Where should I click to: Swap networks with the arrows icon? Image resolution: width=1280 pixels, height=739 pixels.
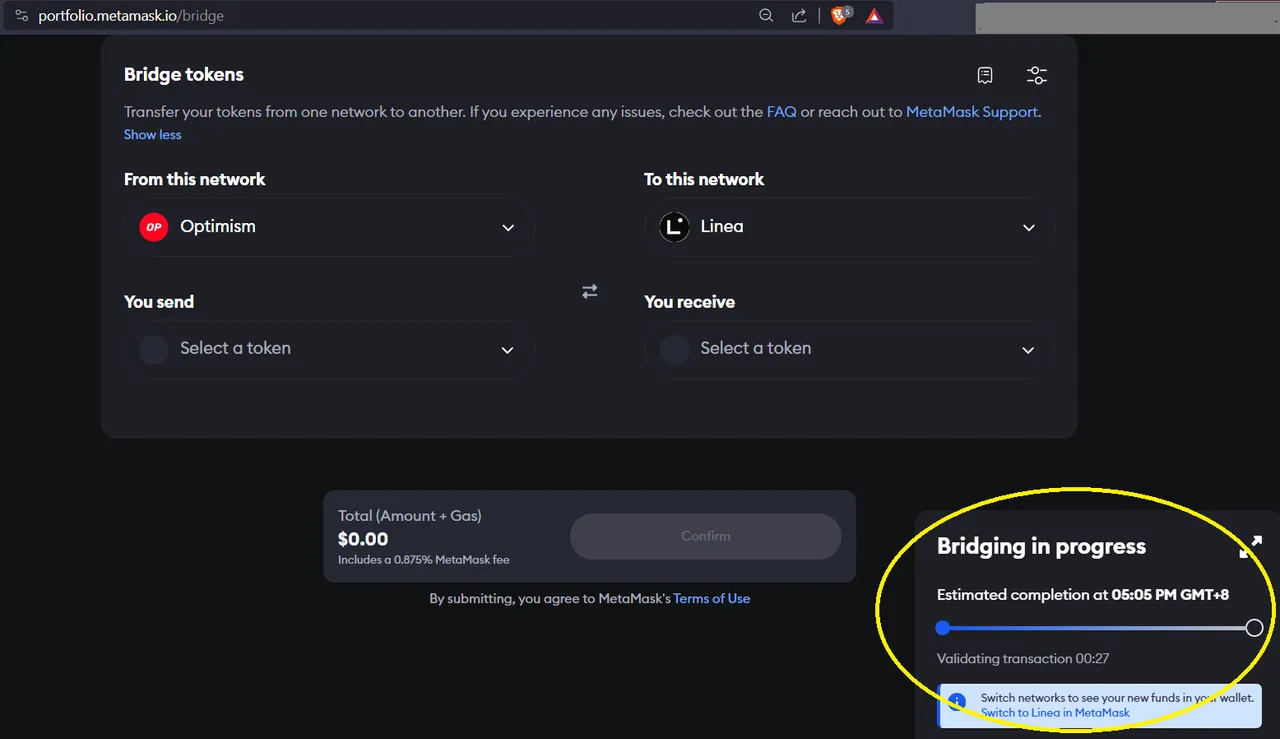(x=590, y=291)
